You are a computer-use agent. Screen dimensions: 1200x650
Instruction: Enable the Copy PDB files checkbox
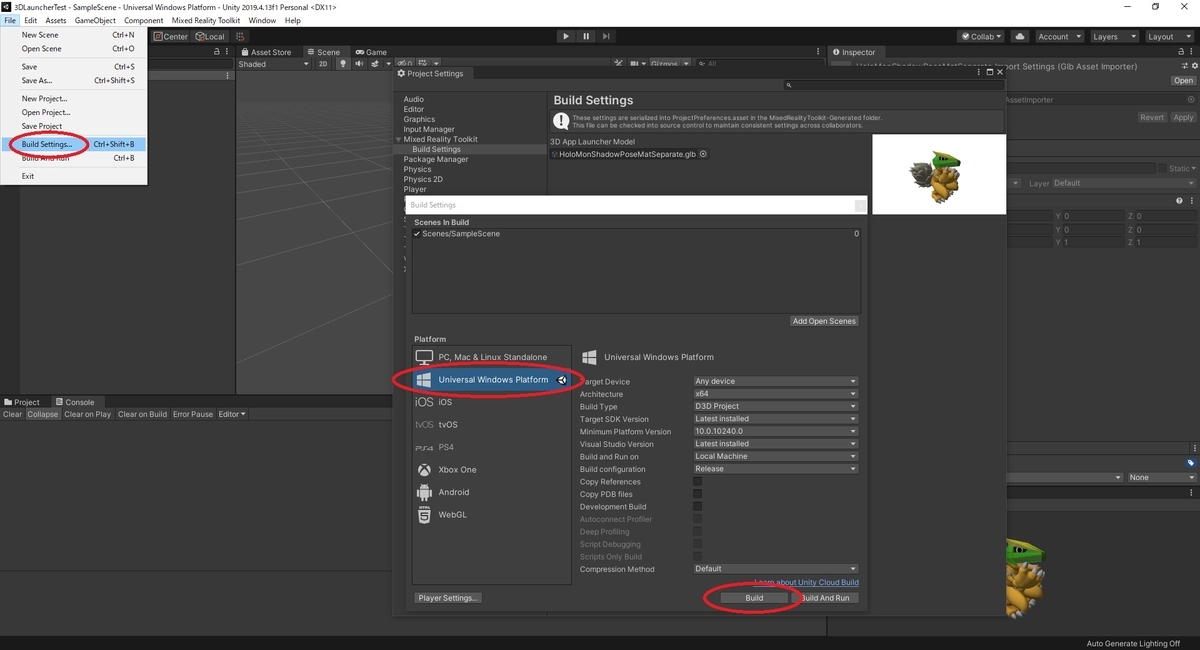point(698,494)
